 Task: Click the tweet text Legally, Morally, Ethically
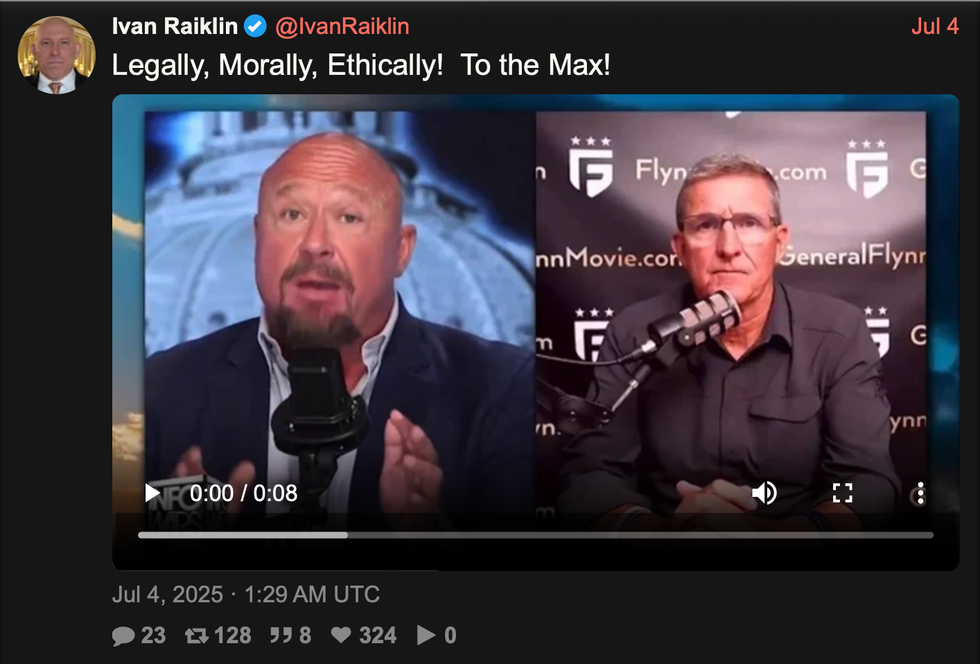tap(278, 65)
